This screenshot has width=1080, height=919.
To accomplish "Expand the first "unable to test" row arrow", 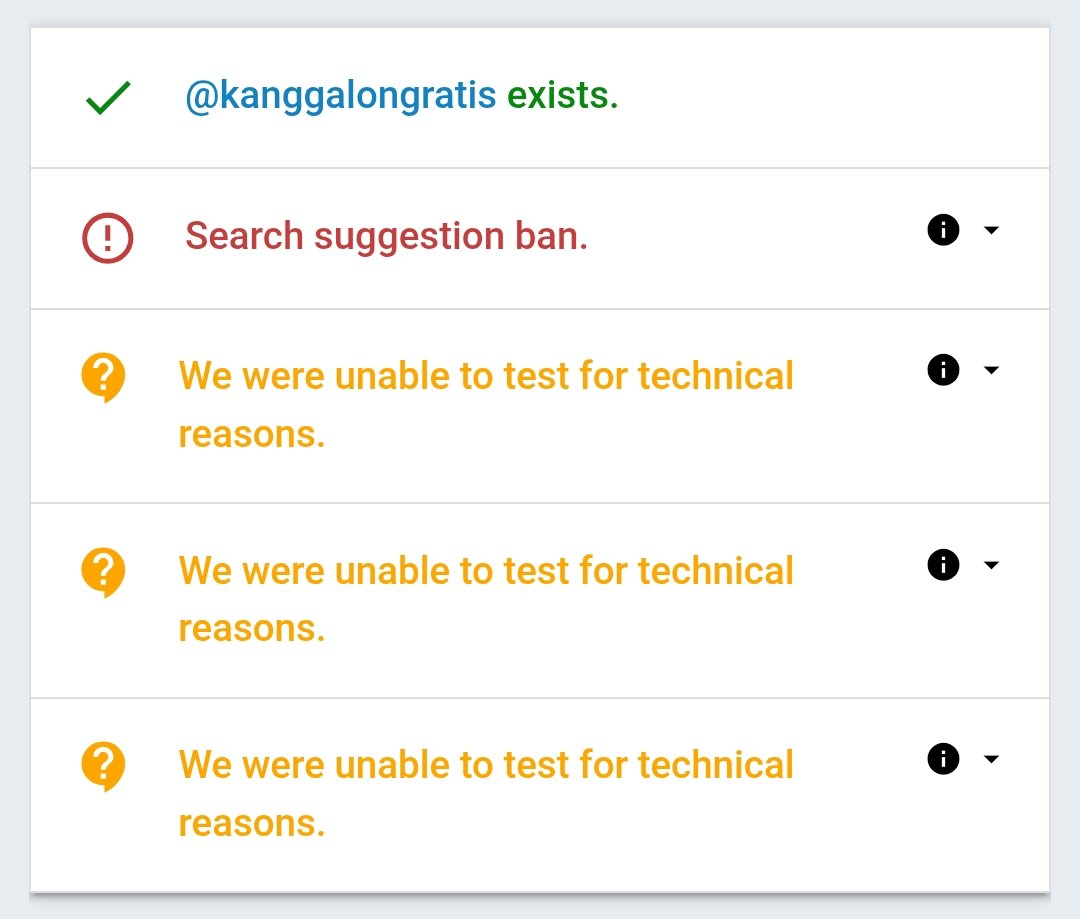I will 991,370.
